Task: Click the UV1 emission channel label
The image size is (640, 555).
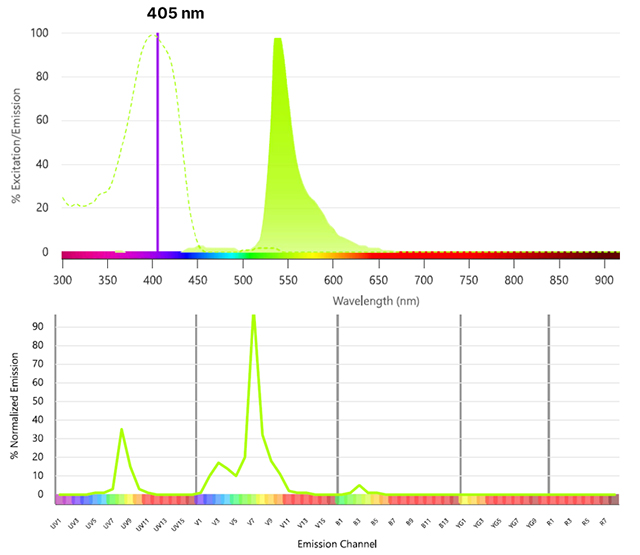Action: click(x=56, y=524)
